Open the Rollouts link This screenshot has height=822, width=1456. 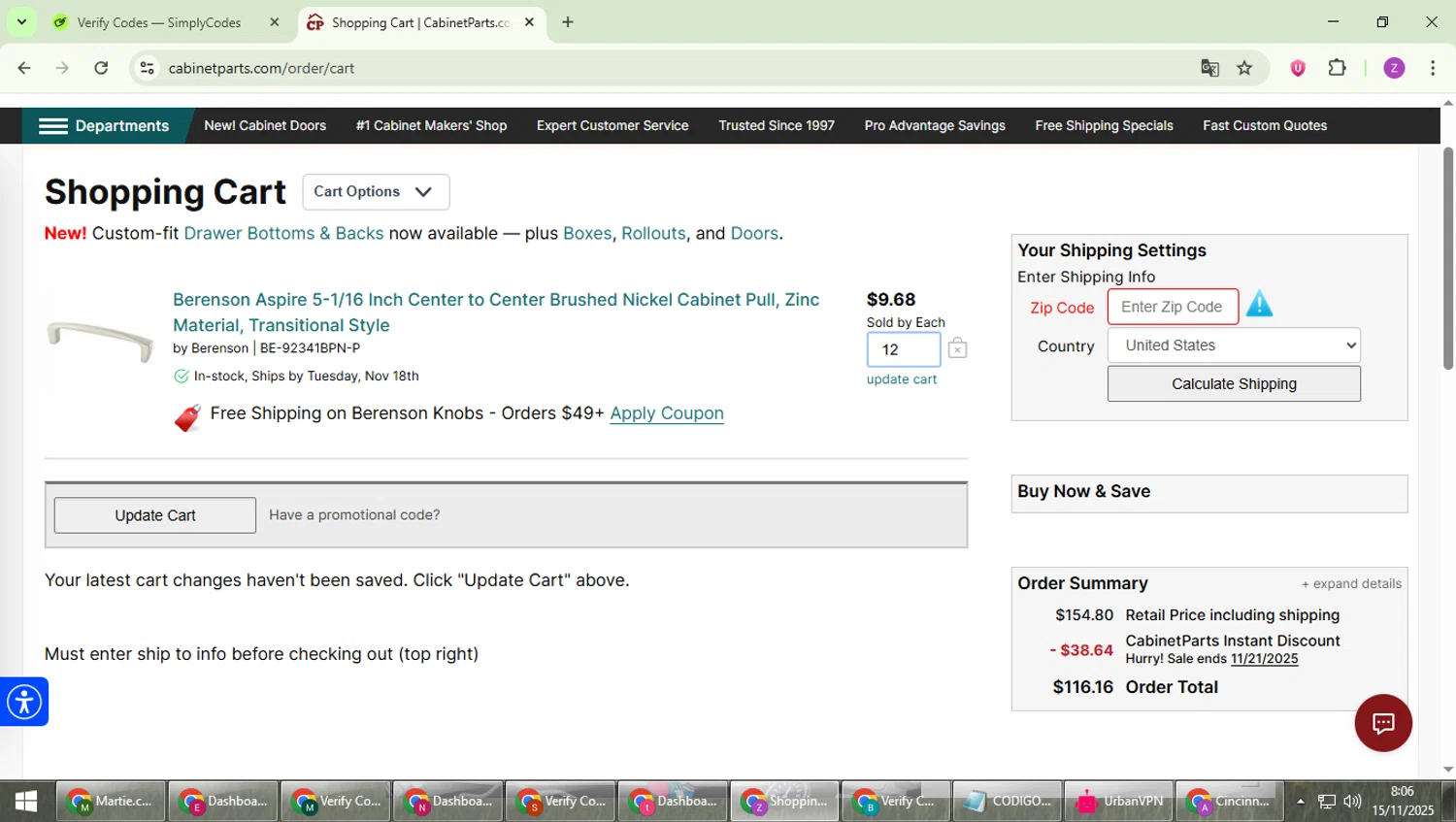click(653, 234)
